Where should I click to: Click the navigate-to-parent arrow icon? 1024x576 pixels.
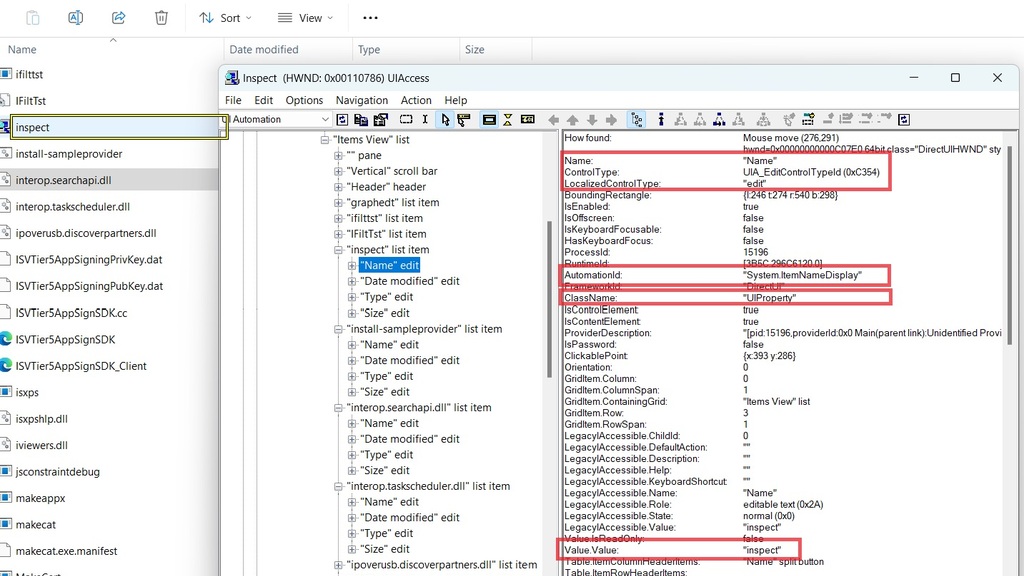coord(572,119)
